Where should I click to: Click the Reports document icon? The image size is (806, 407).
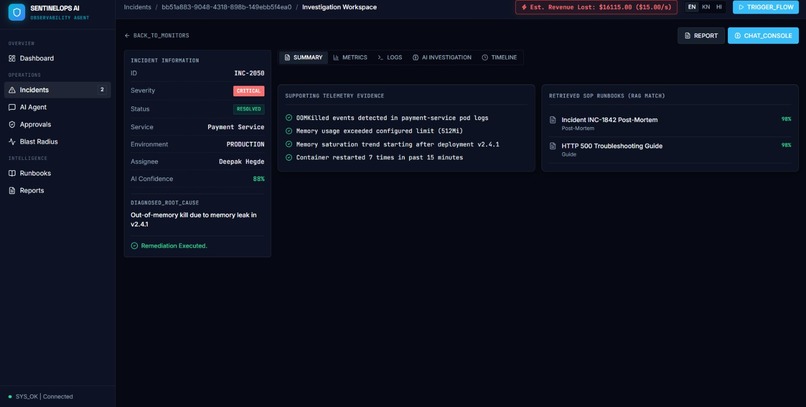click(x=12, y=191)
